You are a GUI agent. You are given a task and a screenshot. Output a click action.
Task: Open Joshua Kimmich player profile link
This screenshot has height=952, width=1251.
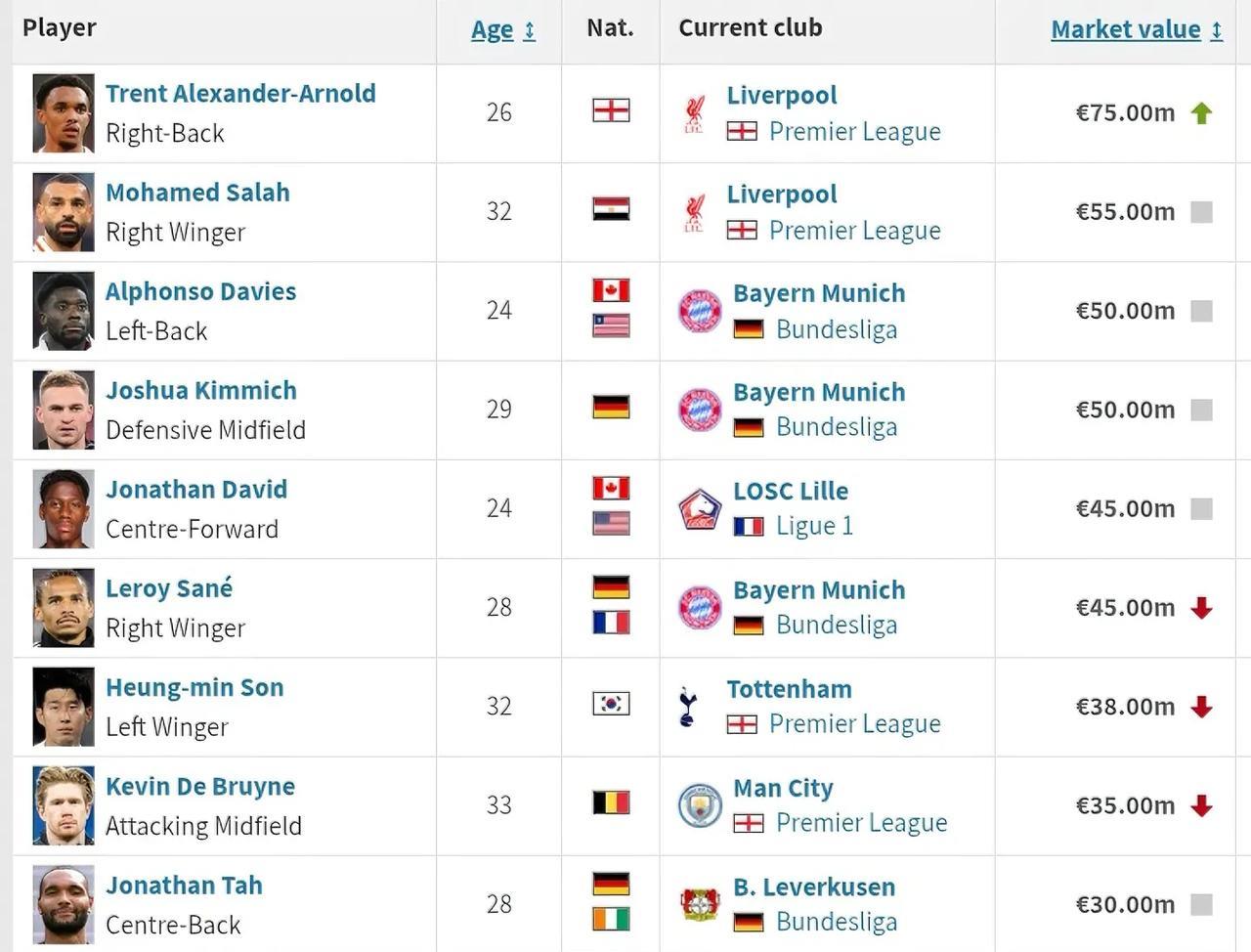point(201,390)
